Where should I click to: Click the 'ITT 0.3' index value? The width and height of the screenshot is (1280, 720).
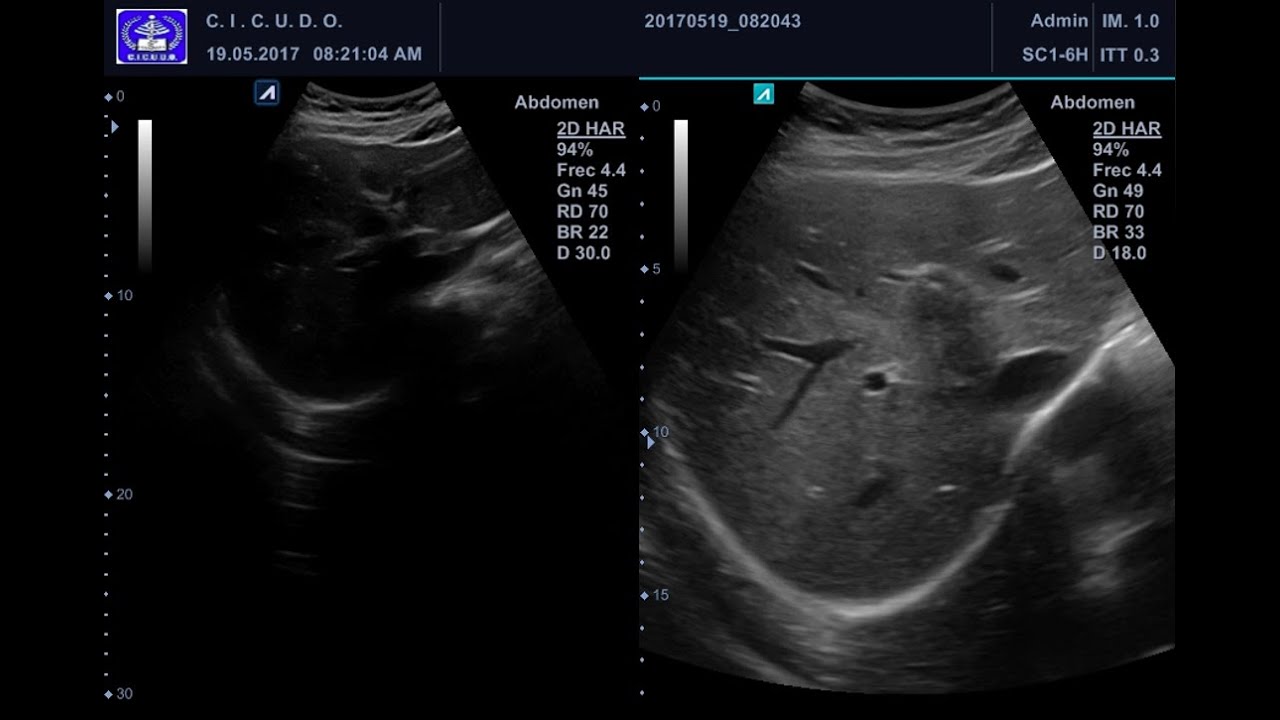[x=1130, y=55]
